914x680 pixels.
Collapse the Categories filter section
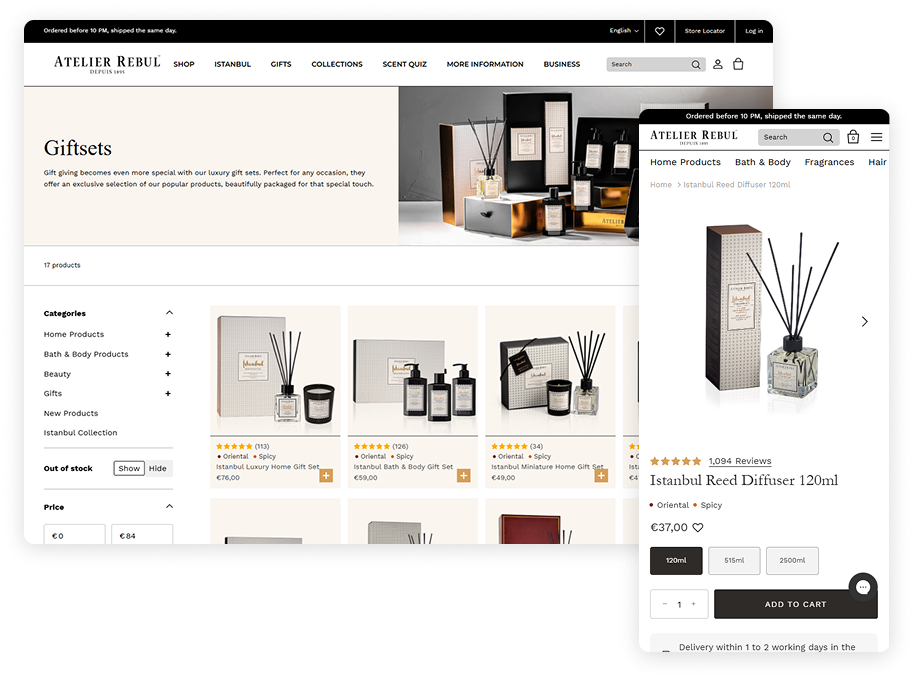[x=169, y=313]
